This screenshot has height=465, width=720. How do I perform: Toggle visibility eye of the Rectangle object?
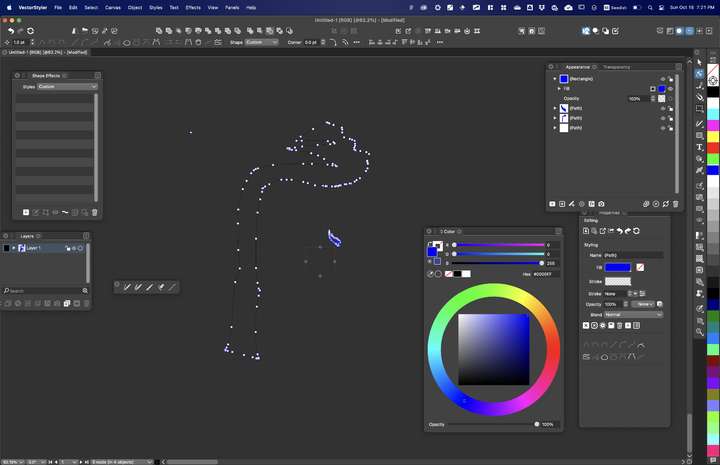[x=663, y=79]
